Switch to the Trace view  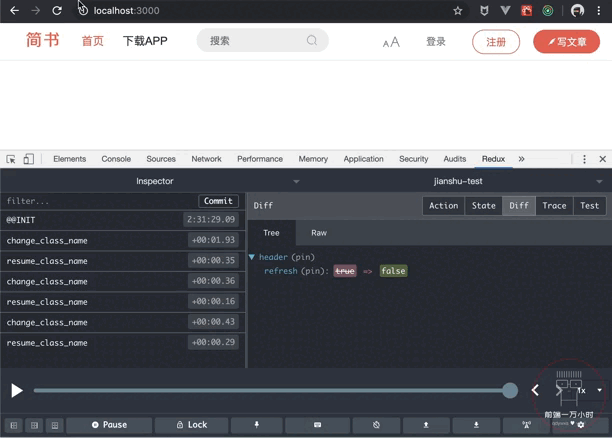(554, 206)
